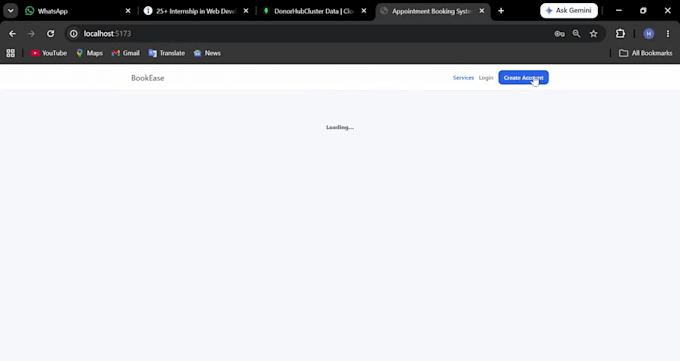
Task: Open the News bookmark
Action: (207, 53)
